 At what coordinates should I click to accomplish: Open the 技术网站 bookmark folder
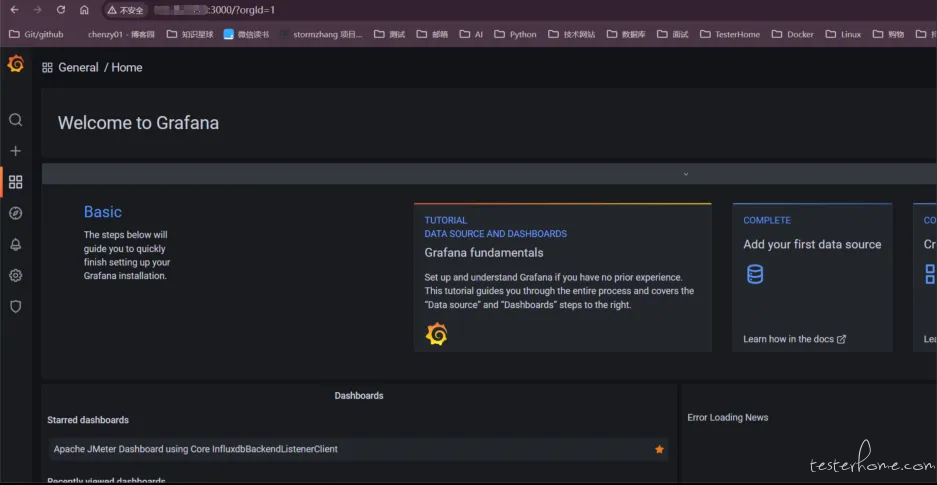572,34
